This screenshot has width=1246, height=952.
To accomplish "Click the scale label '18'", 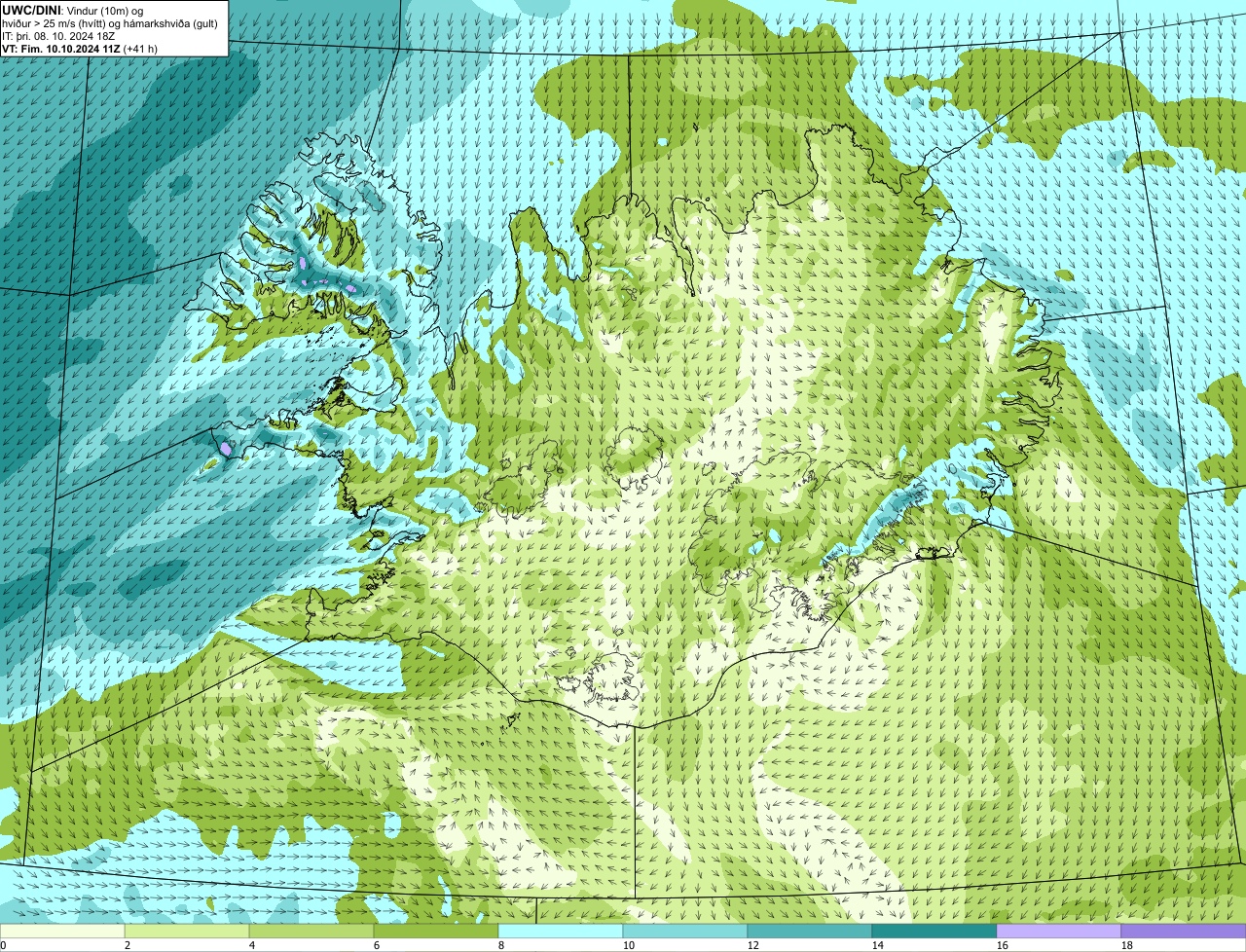I will [x=1127, y=945].
